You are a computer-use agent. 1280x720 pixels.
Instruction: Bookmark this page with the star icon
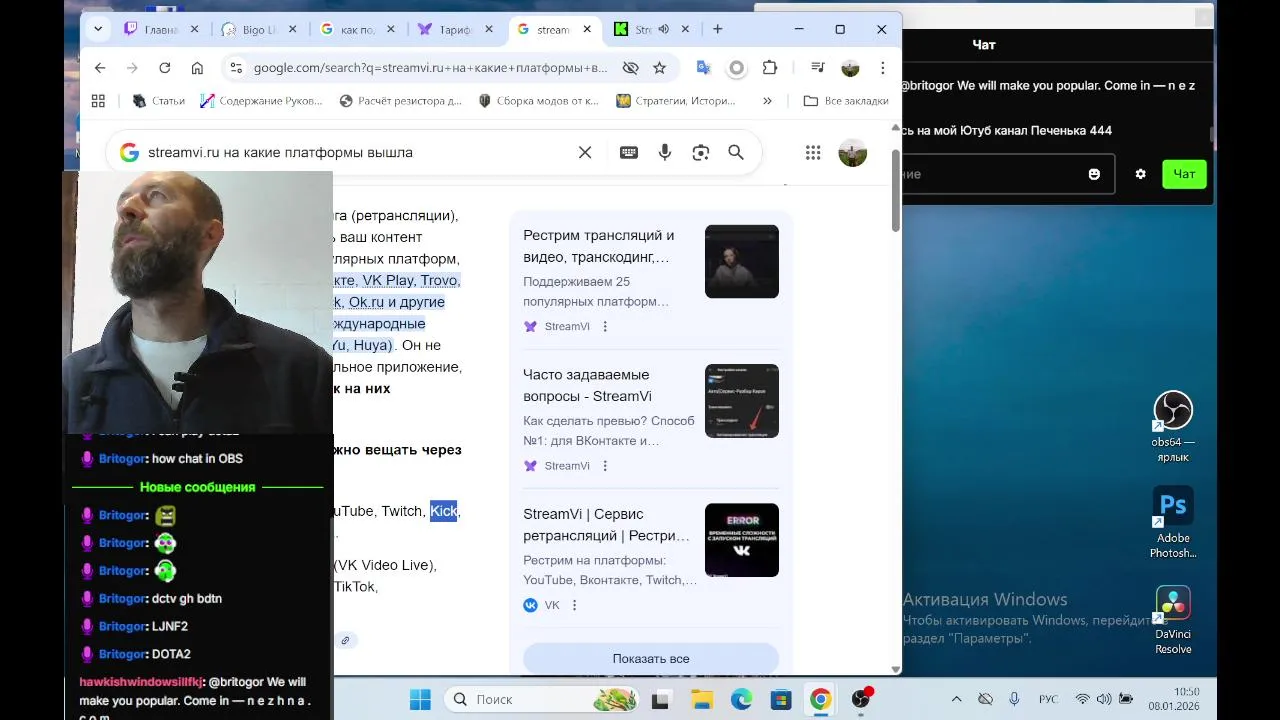click(x=659, y=68)
